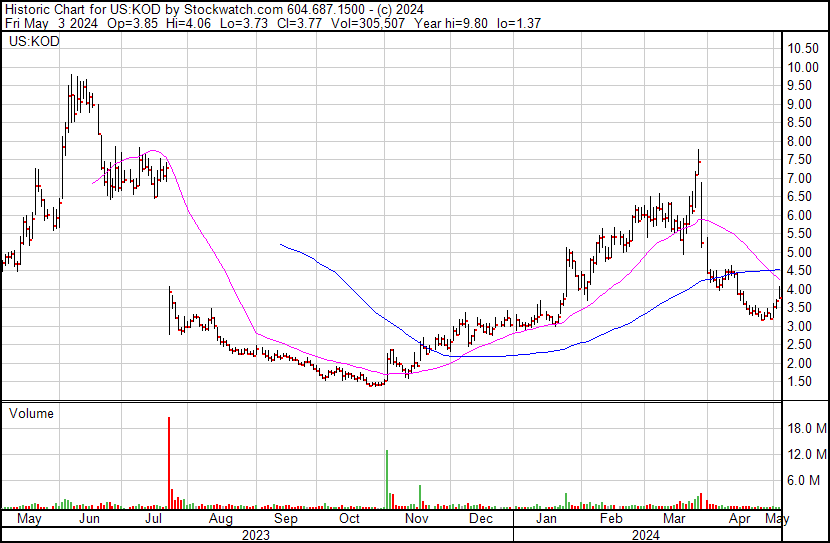Click the 9.50 price axis label
Screen dimensions: 830x543
[x=799, y=86]
